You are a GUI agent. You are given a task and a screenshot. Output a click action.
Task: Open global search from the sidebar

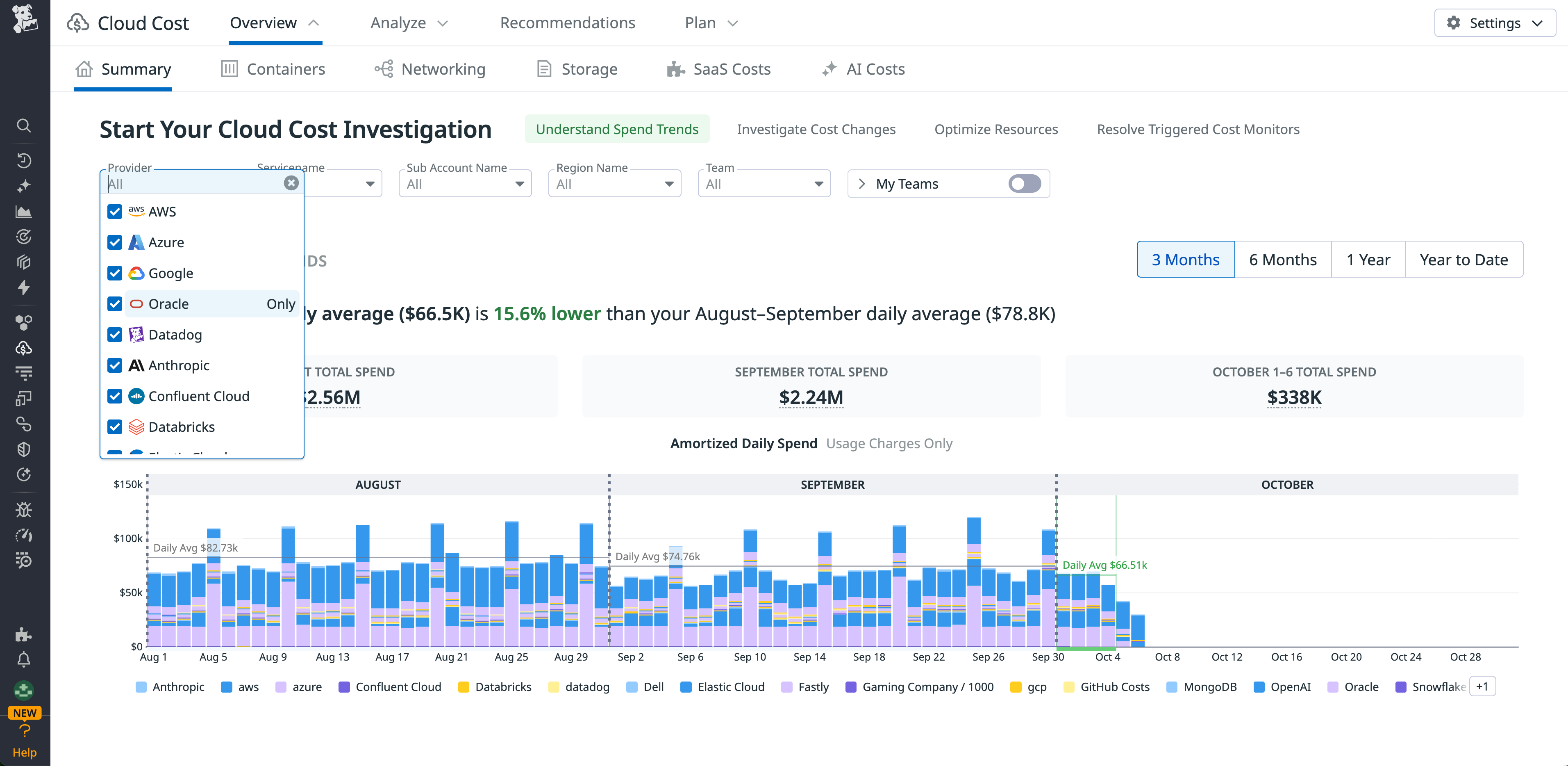click(x=24, y=126)
